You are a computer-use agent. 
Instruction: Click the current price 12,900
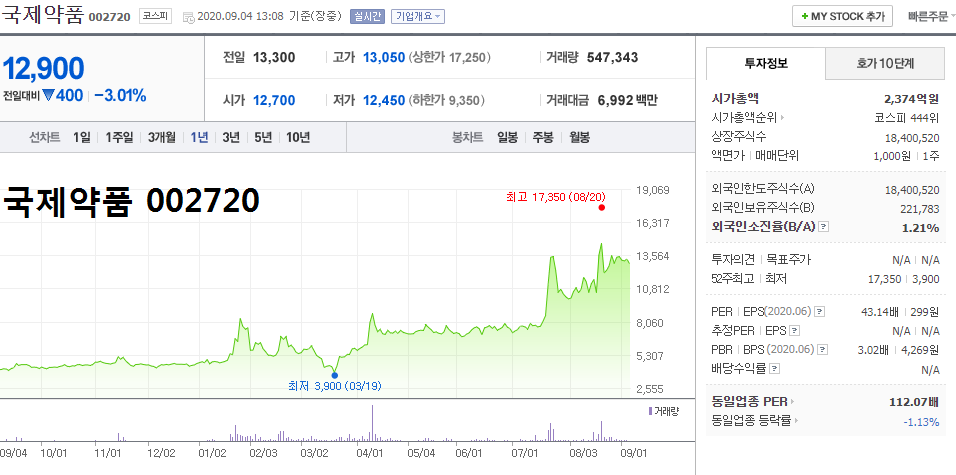click(x=43, y=68)
